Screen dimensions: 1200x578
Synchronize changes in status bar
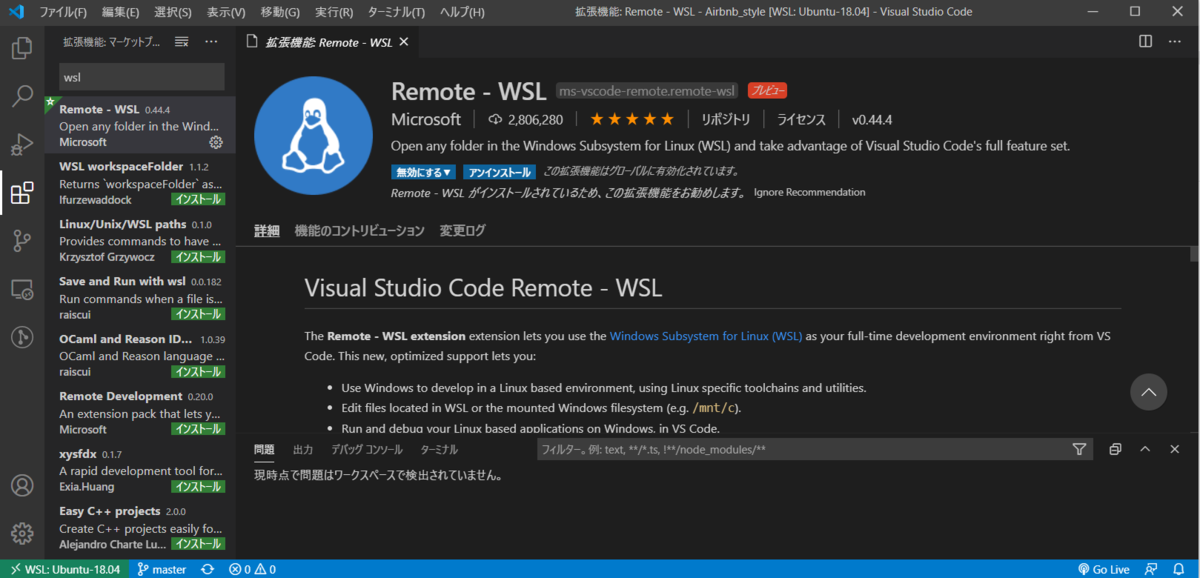(207, 569)
